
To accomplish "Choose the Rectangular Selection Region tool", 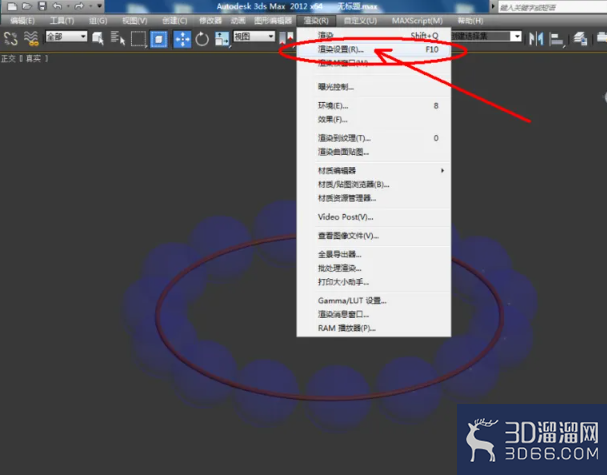I will pos(138,39).
